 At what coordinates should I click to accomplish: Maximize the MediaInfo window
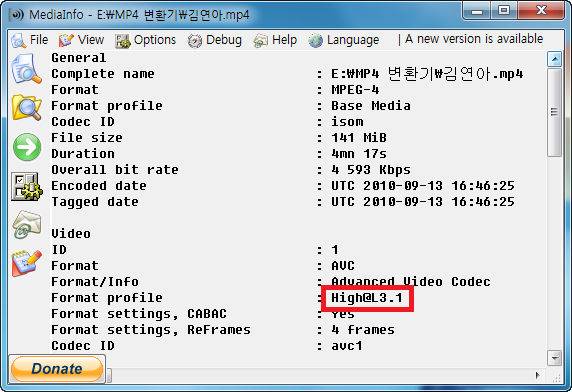coord(504,11)
